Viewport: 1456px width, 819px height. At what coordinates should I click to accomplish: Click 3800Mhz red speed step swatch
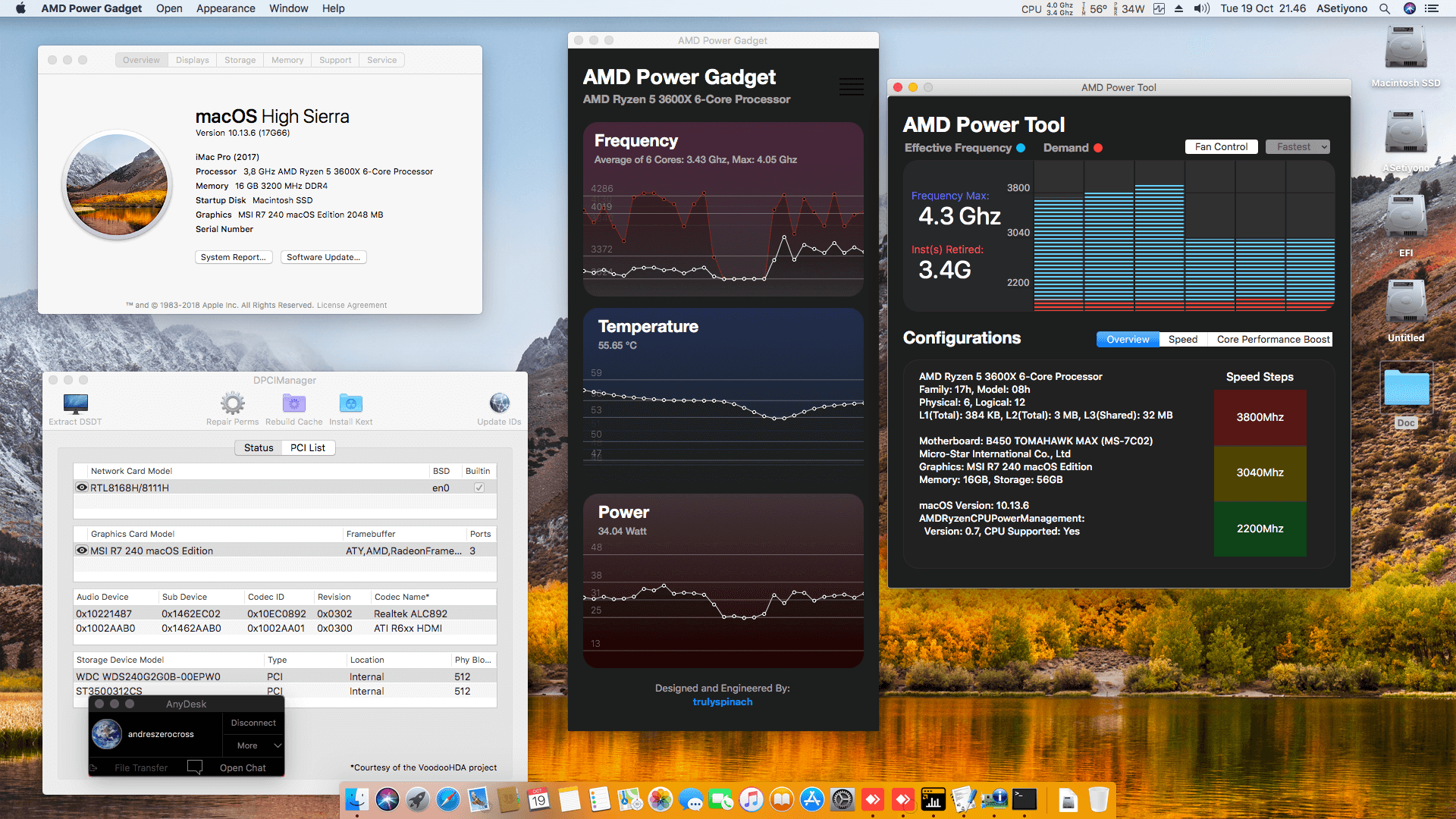1260,417
